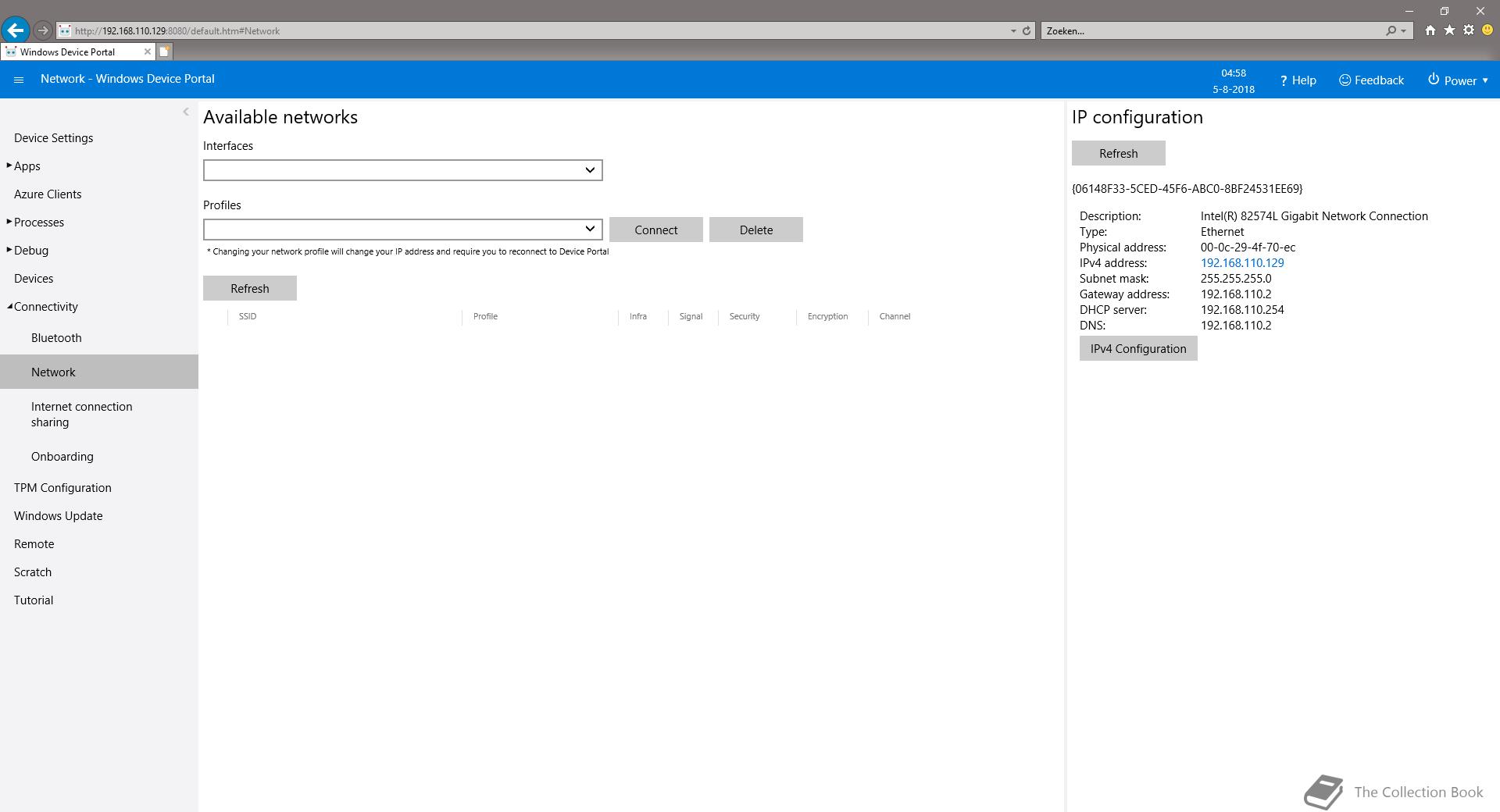Click the browser Home icon
The height and width of the screenshot is (812, 1500).
pyautogui.click(x=1430, y=30)
